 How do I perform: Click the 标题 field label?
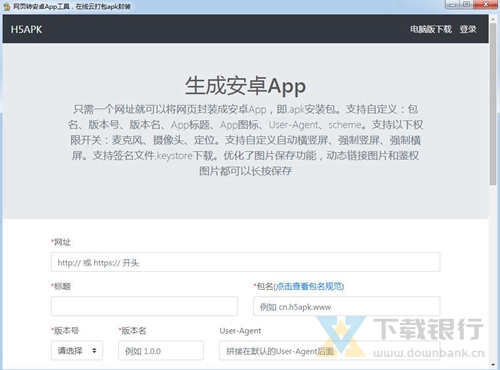(x=61, y=286)
